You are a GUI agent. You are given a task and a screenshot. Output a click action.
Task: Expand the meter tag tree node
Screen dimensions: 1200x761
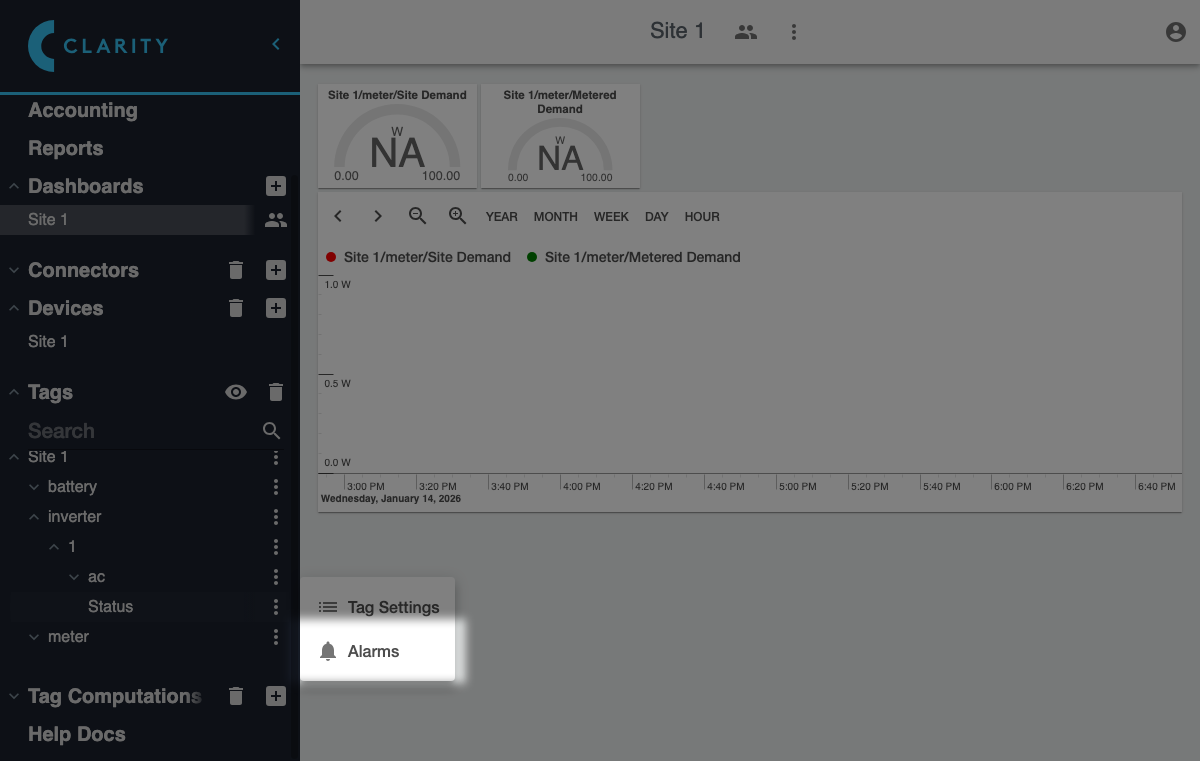click(34, 637)
